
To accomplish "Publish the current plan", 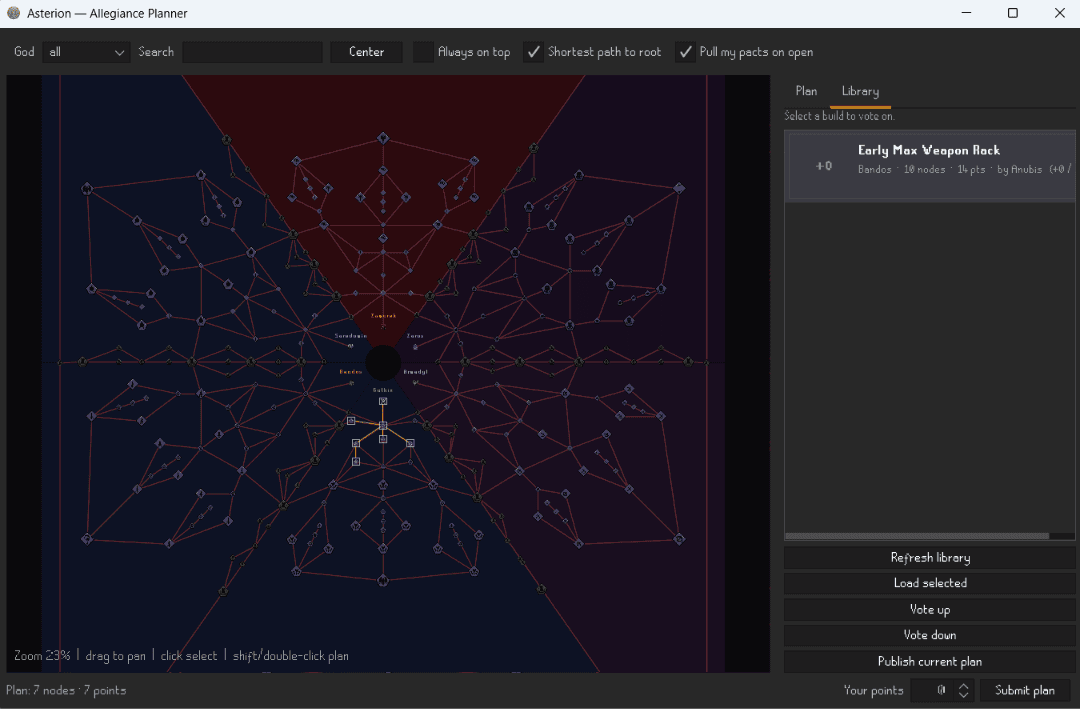I will coord(930,661).
